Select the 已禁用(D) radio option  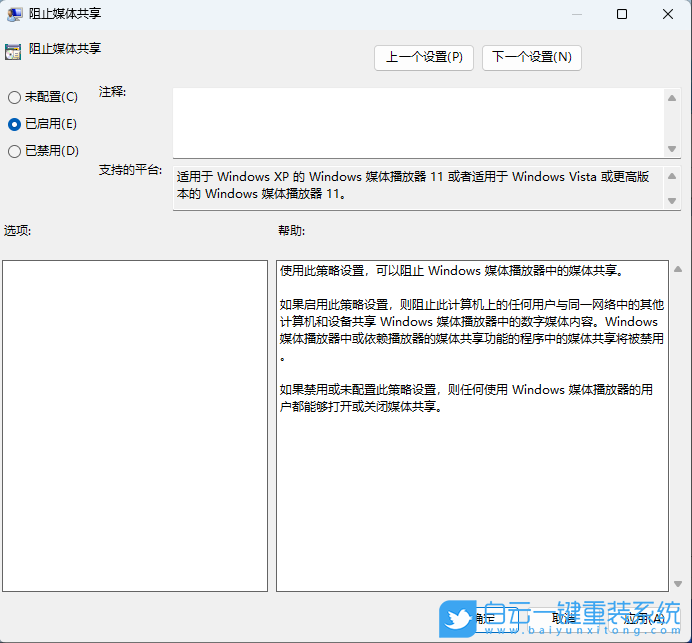tap(43, 151)
